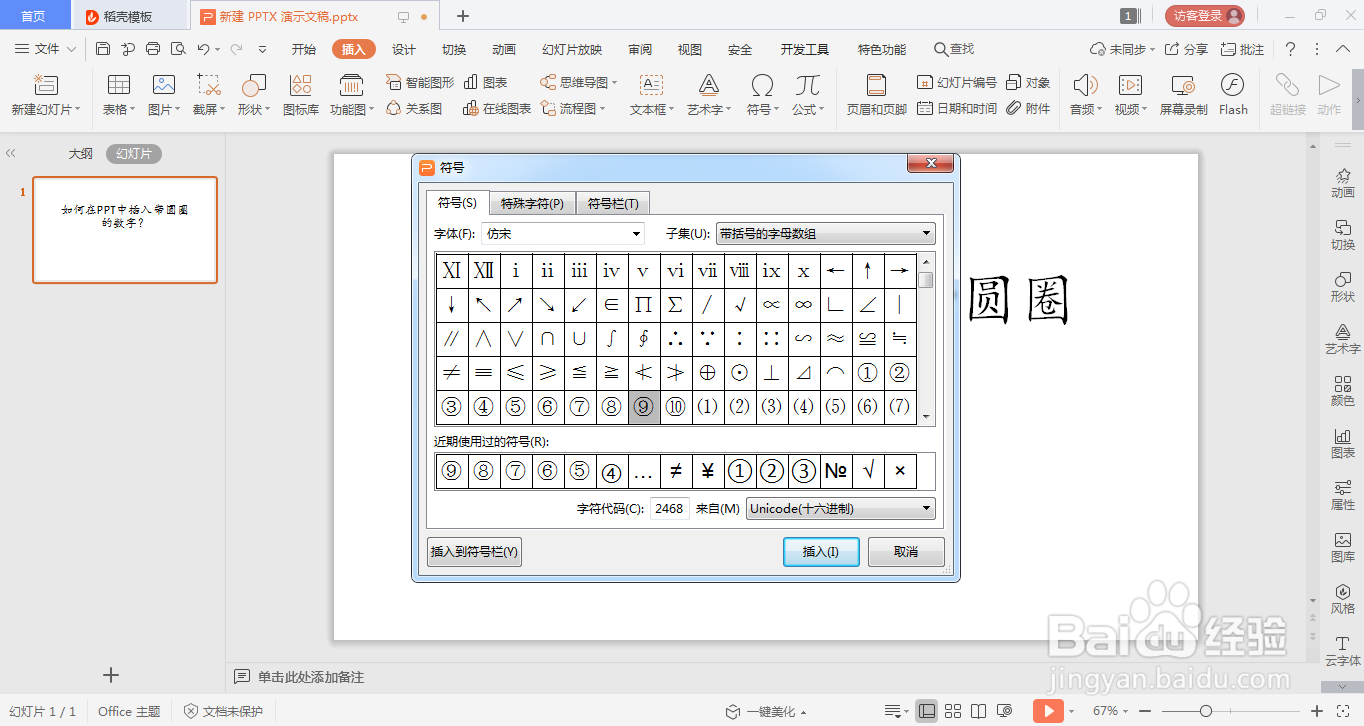This screenshot has height=726, width=1364.
Task: Insert a 文本框 (text box)
Action: [x=647, y=95]
